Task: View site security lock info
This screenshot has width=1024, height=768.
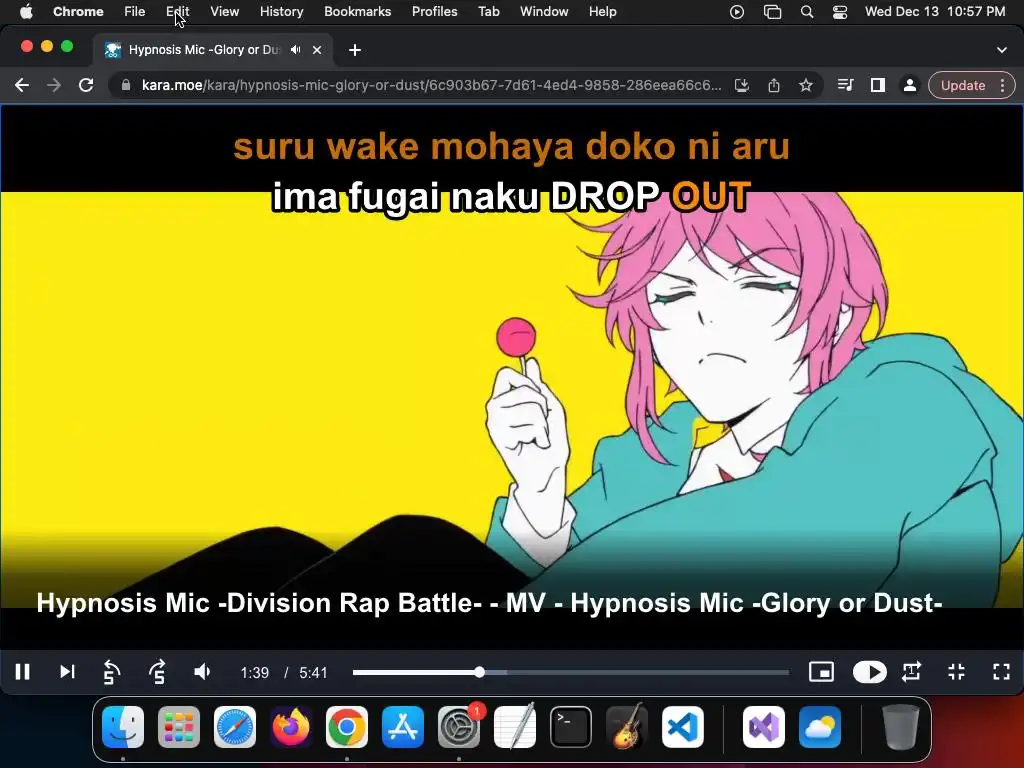Action: (x=126, y=86)
